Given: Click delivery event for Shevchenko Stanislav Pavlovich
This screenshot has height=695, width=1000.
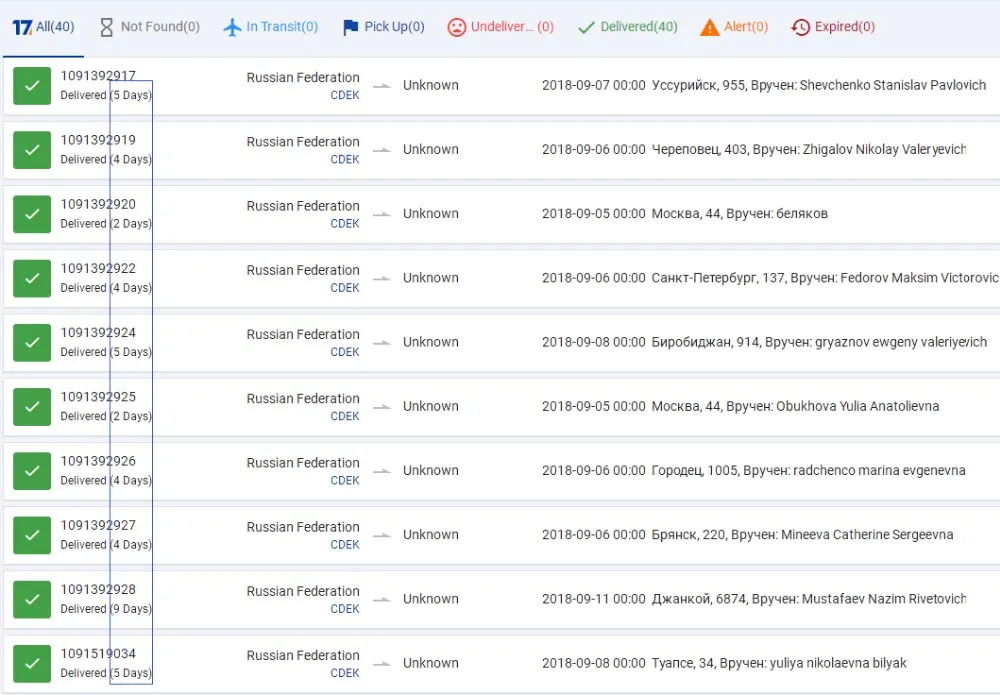Looking at the screenshot, I should pos(764,85).
